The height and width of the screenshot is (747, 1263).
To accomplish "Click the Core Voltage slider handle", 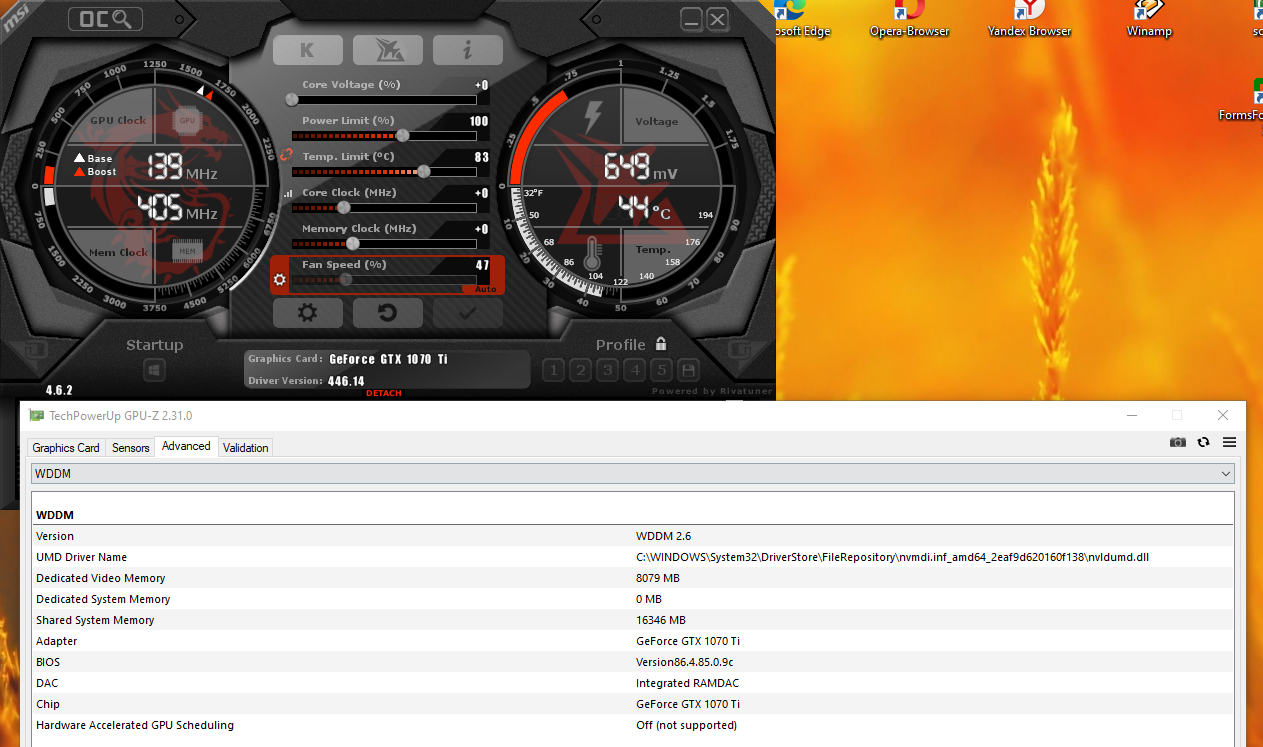I will click(292, 99).
